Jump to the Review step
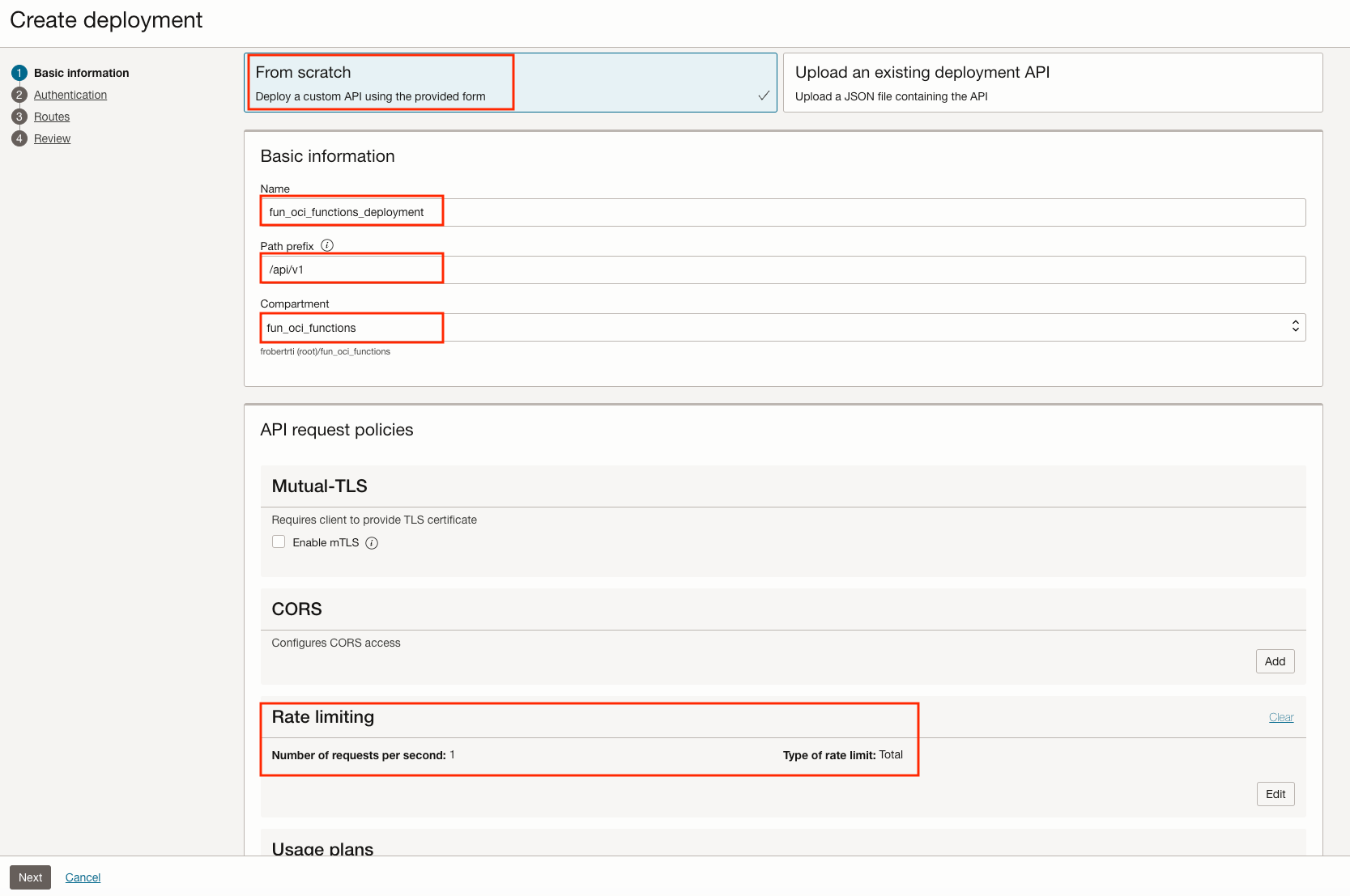 click(53, 138)
